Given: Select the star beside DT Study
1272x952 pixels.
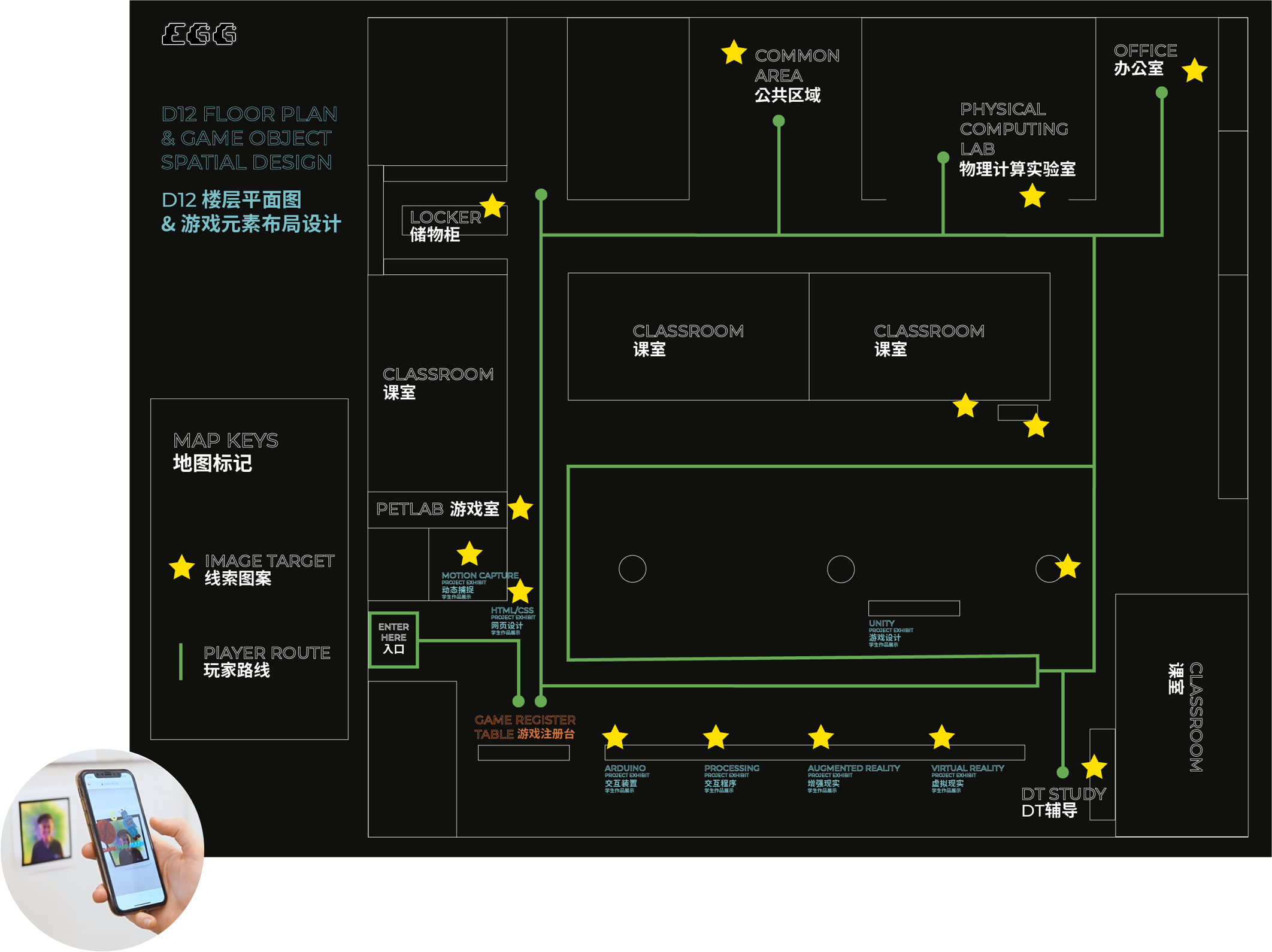Looking at the screenshot, I should 1094,767.
